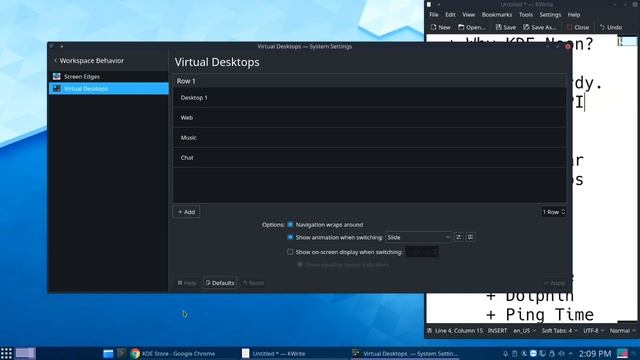Change the 1 Row spinner value
Viewport: 640px width, 360px height.
[553, 212]
